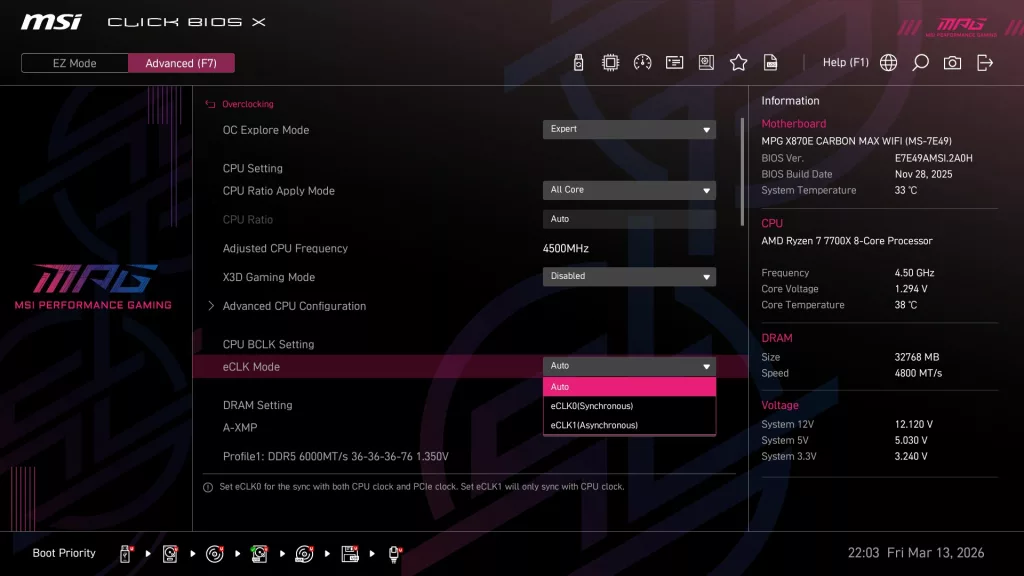Click the exit BIOS icon
This screenshot has height=576, width=1024.
point(984,62)
